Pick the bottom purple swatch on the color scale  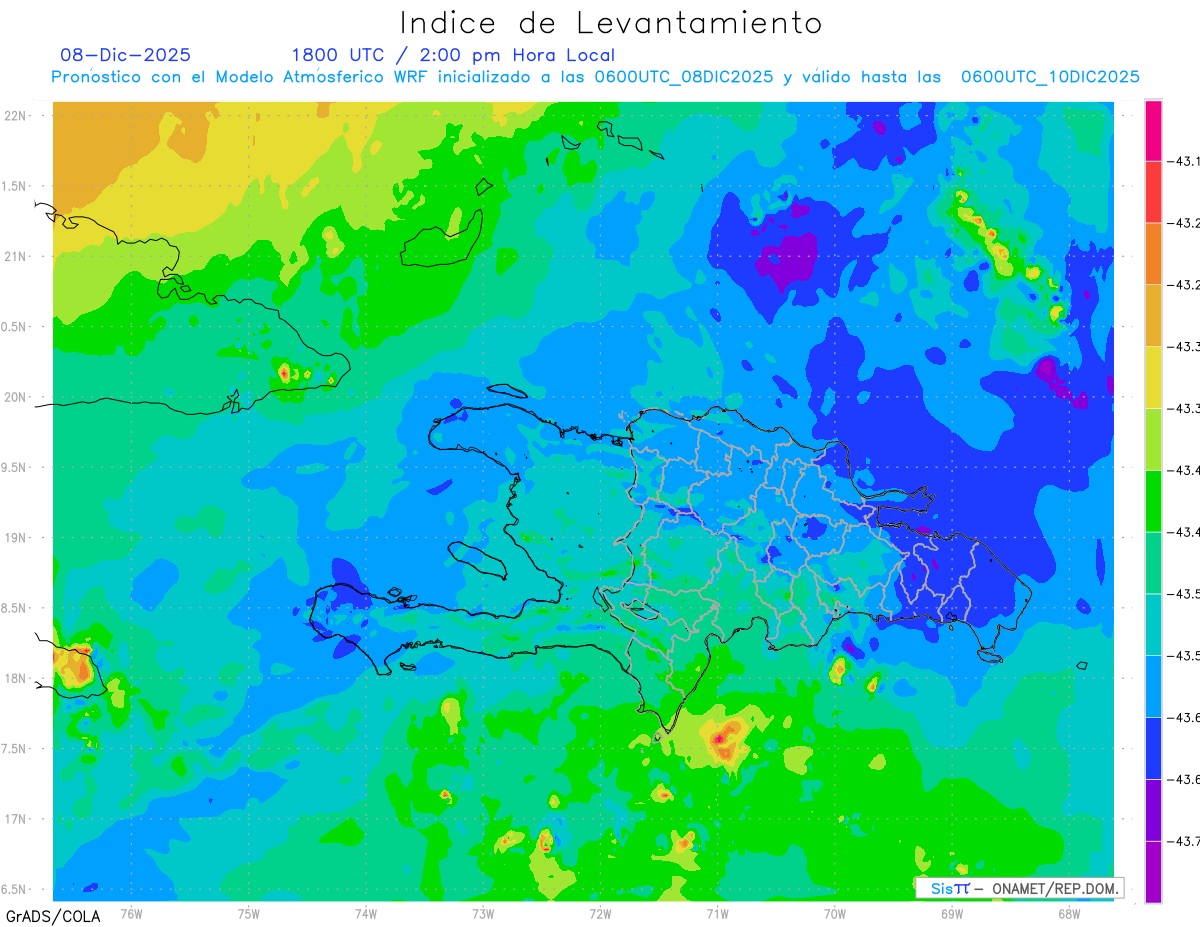[1153, 872]
